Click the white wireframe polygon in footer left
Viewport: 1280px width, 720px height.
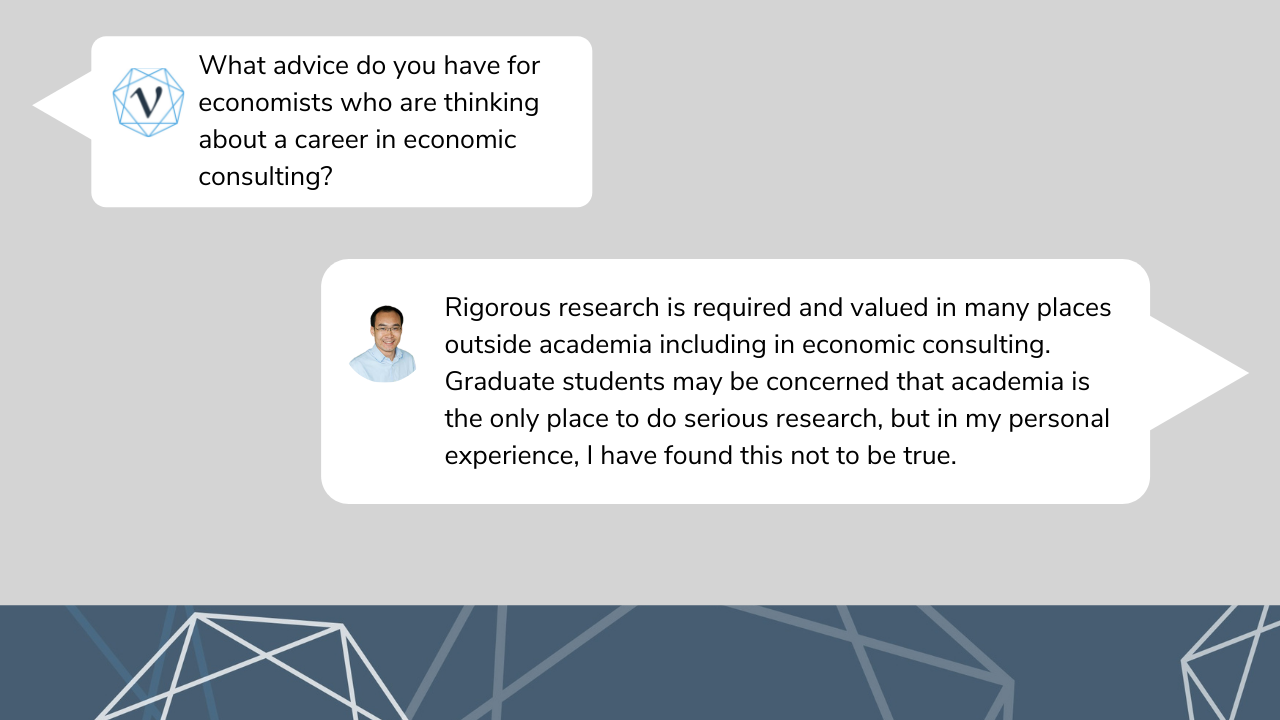click(250, 665)
